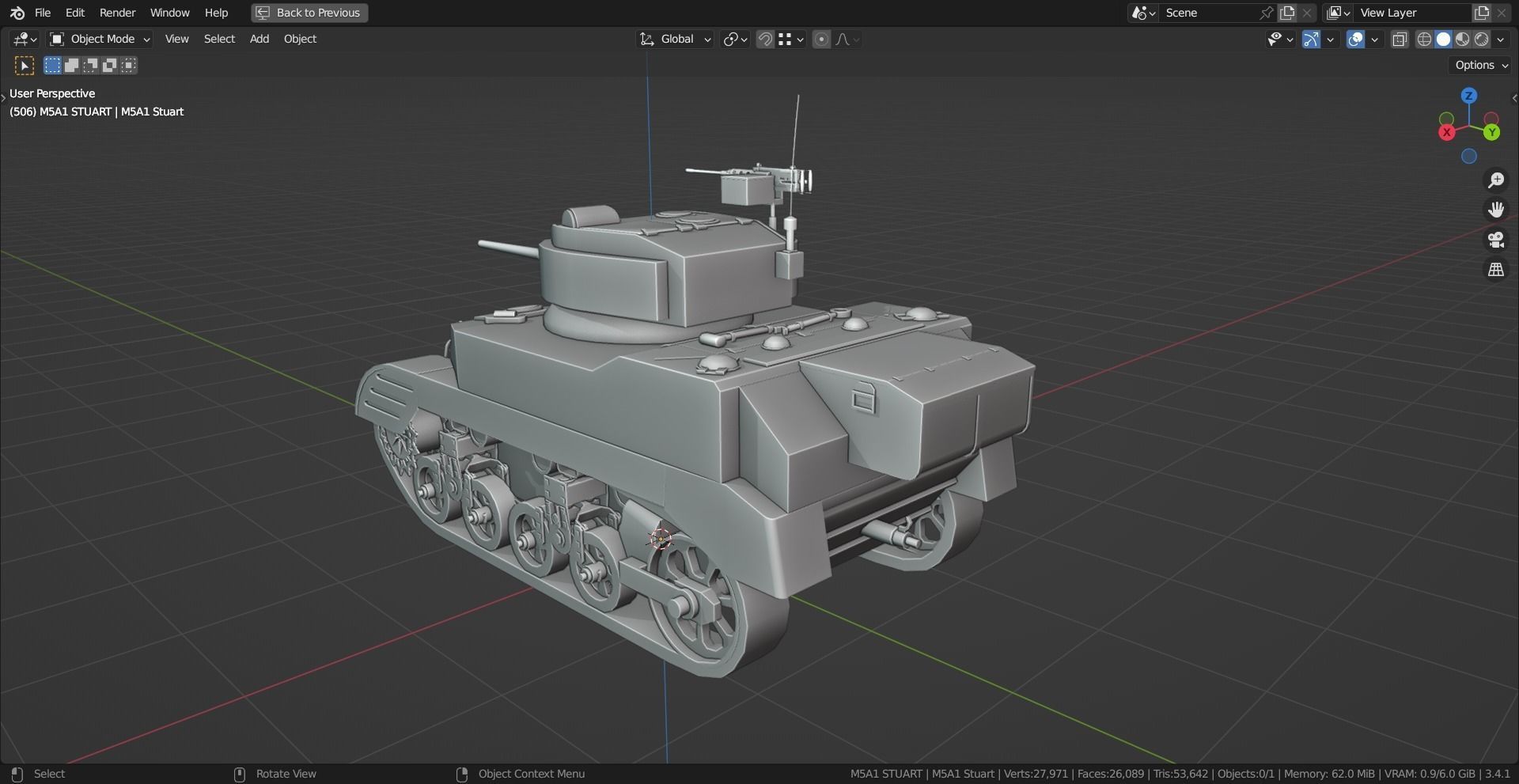Open the Render menu

tap(117, 13)
